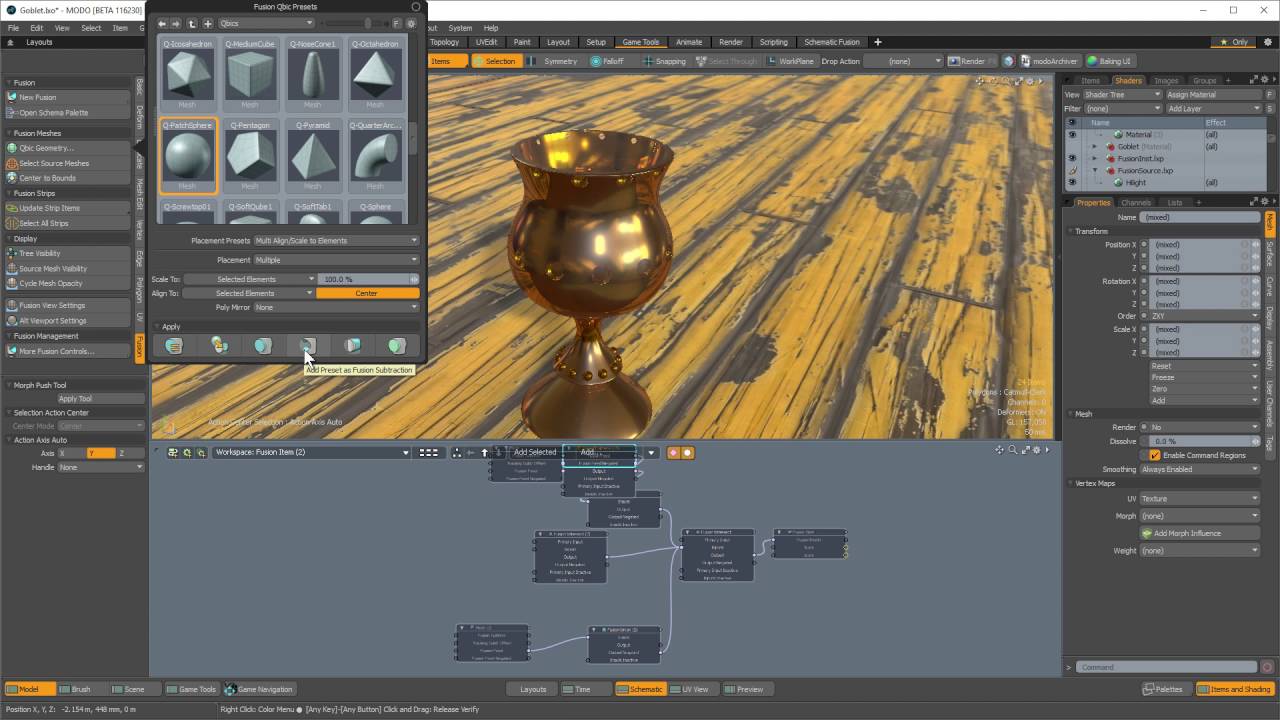
Task: Expand the Goblet material group
Action: point(1094,146)
